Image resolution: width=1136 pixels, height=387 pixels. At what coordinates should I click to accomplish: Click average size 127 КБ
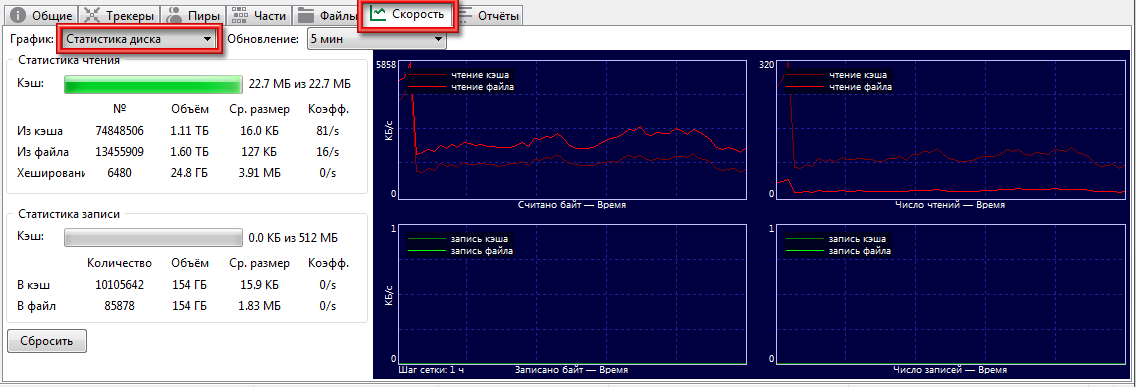258,152
